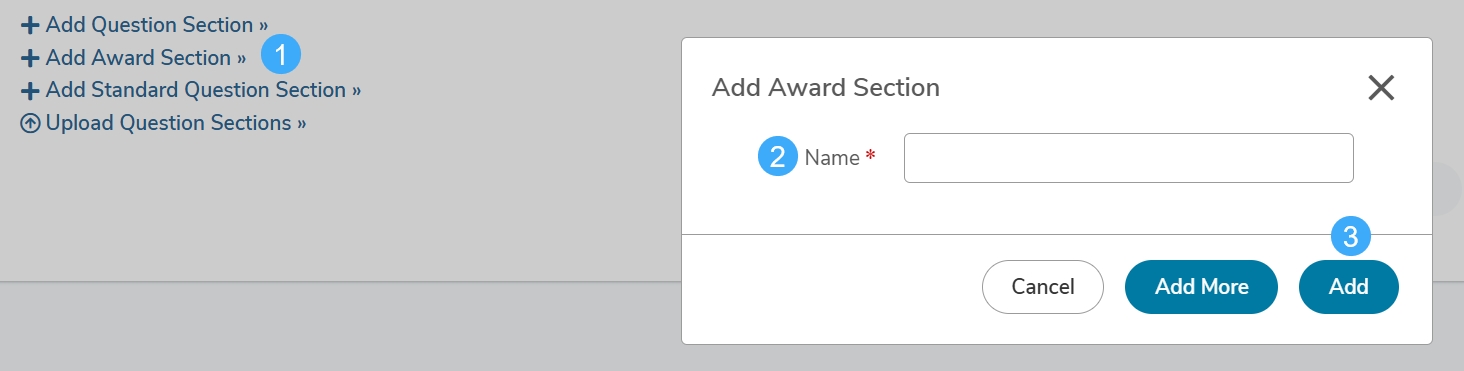Cancel the award section dialog
Image resolution: width=1464 pixels, height=371 pixels.
pos(1043,287)
